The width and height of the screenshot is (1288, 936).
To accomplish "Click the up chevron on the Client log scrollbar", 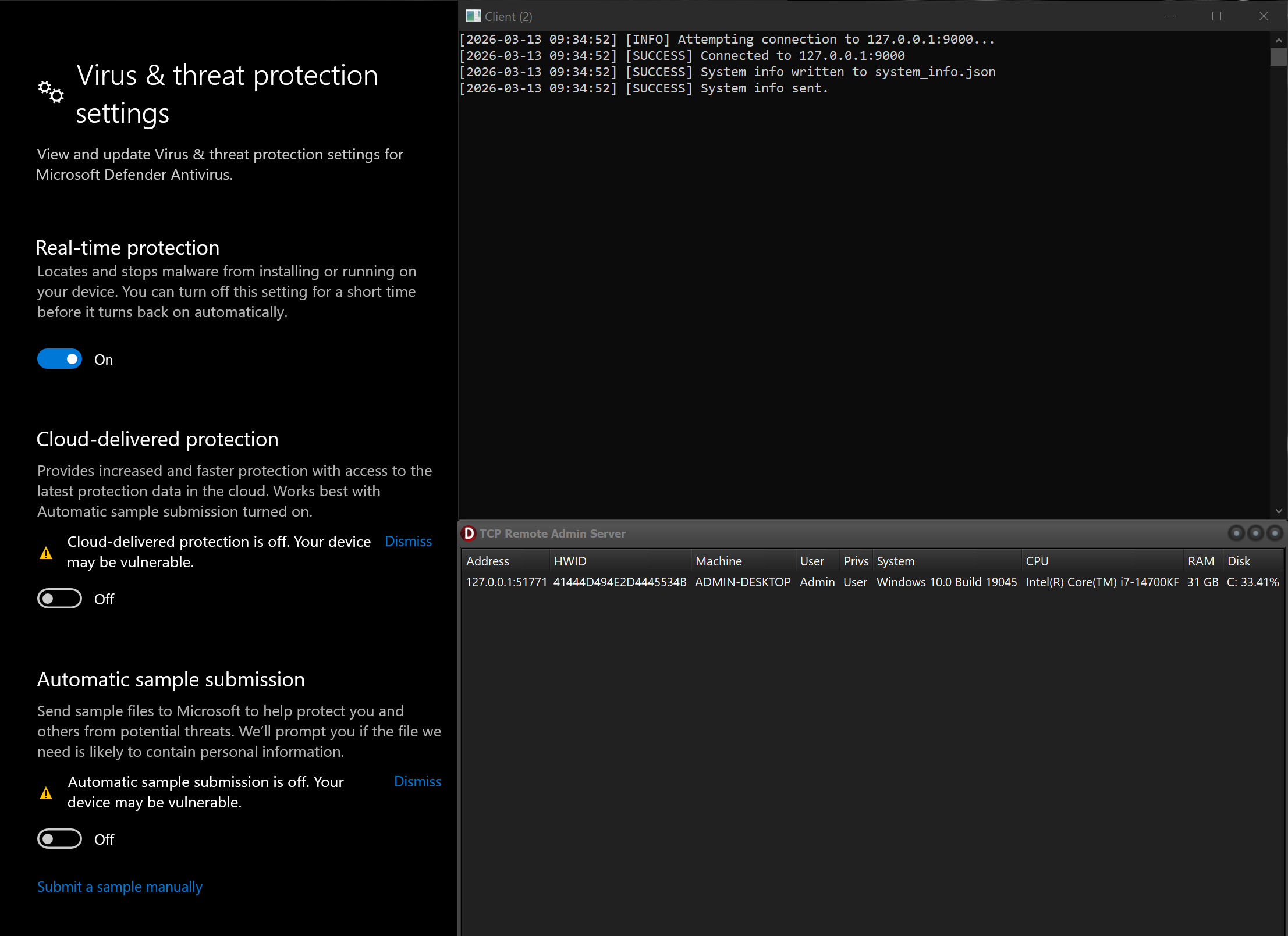I will click(x=1279, y=40).
